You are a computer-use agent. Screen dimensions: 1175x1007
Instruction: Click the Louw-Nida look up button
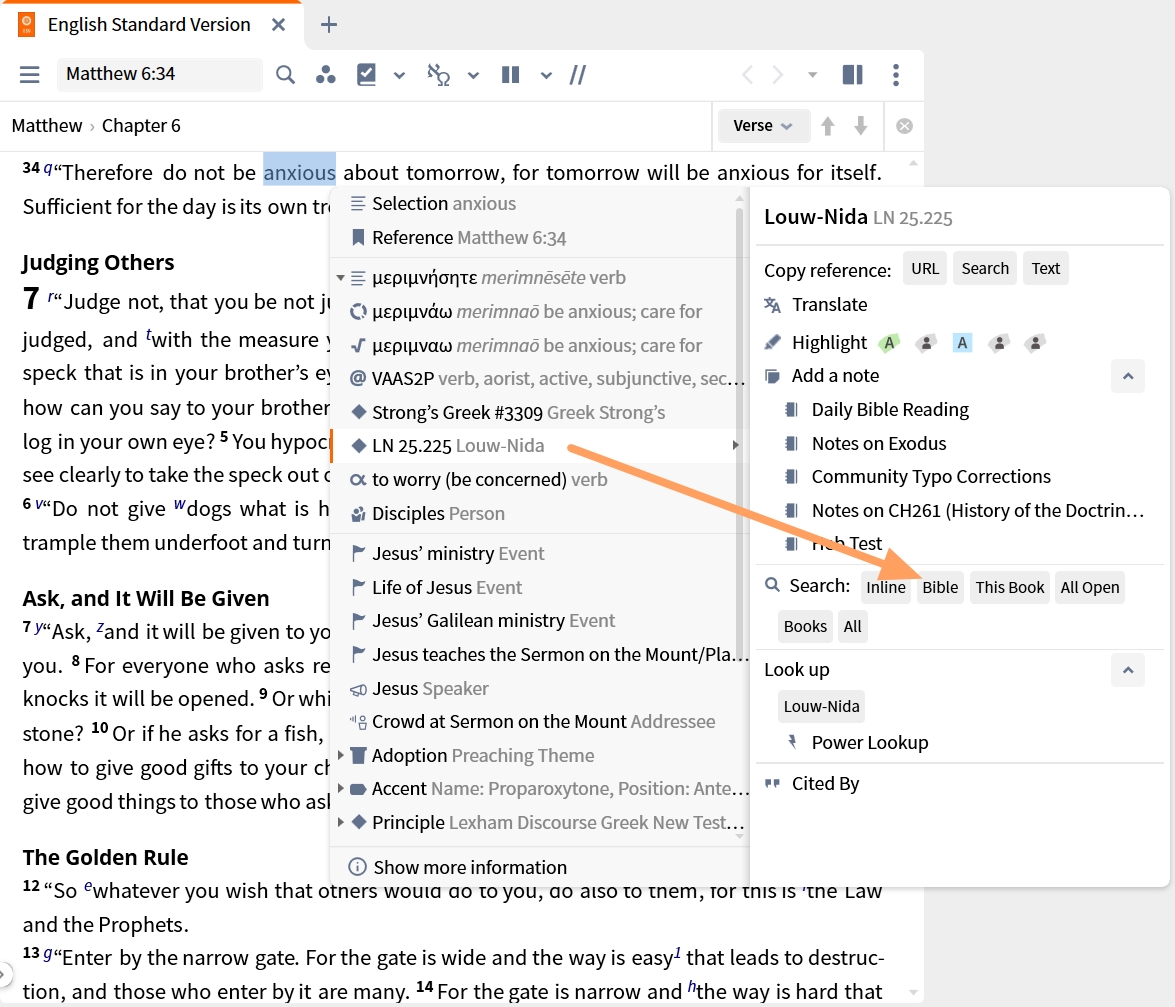pyautogui.click(x=821, y=707)
